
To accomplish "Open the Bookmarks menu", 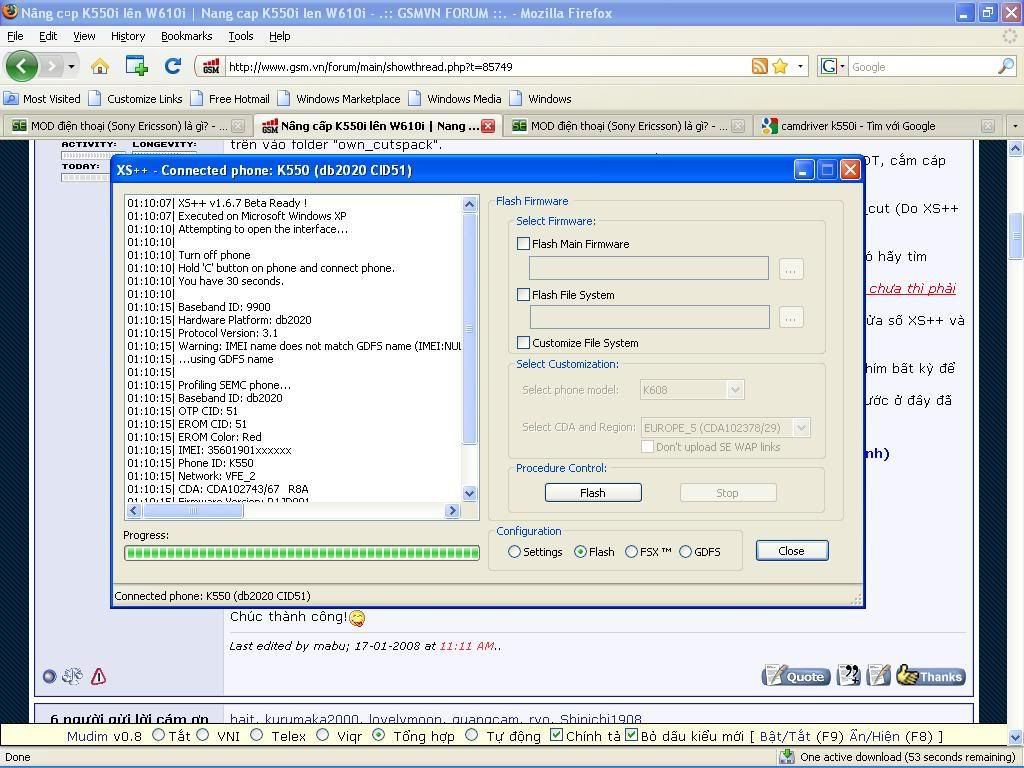I will click(x=186, y=36).
